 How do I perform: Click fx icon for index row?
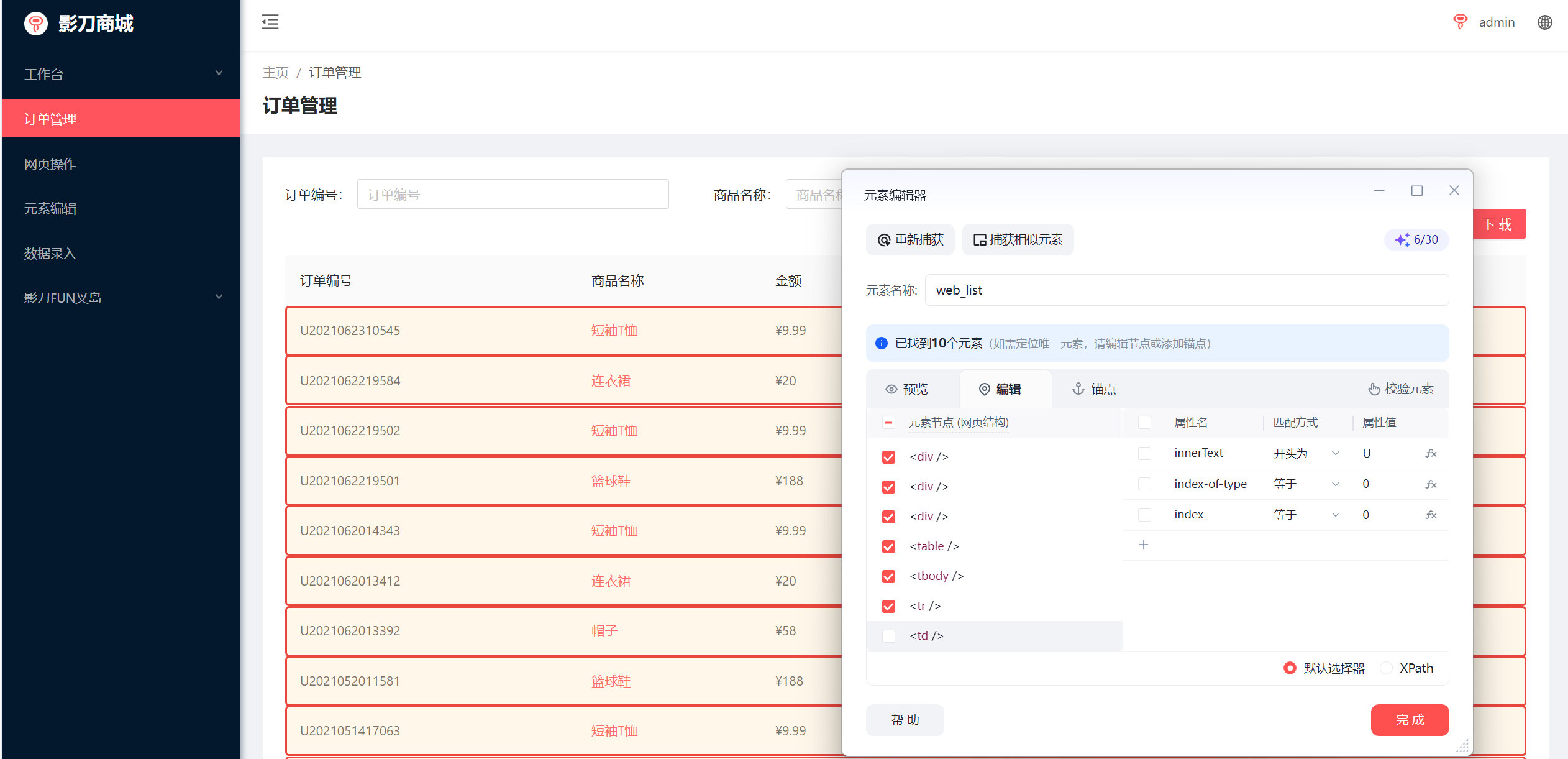click(x=1431, y=515)
